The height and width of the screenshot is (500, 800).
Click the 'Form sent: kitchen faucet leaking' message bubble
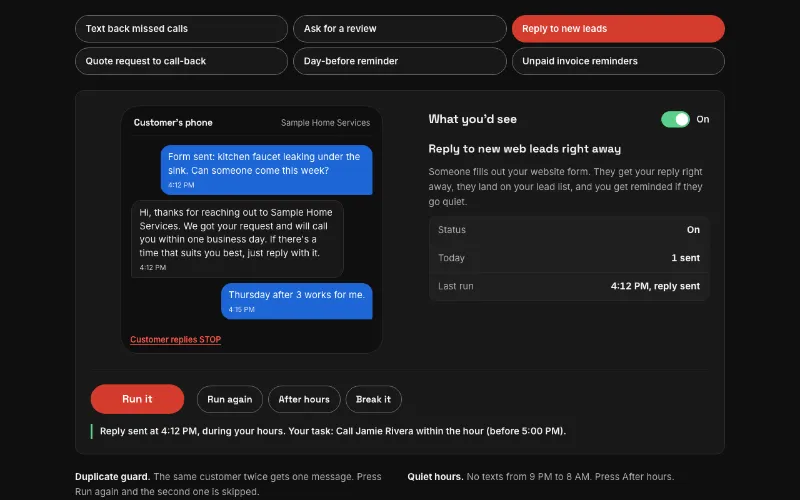click(x=266, y=170)
